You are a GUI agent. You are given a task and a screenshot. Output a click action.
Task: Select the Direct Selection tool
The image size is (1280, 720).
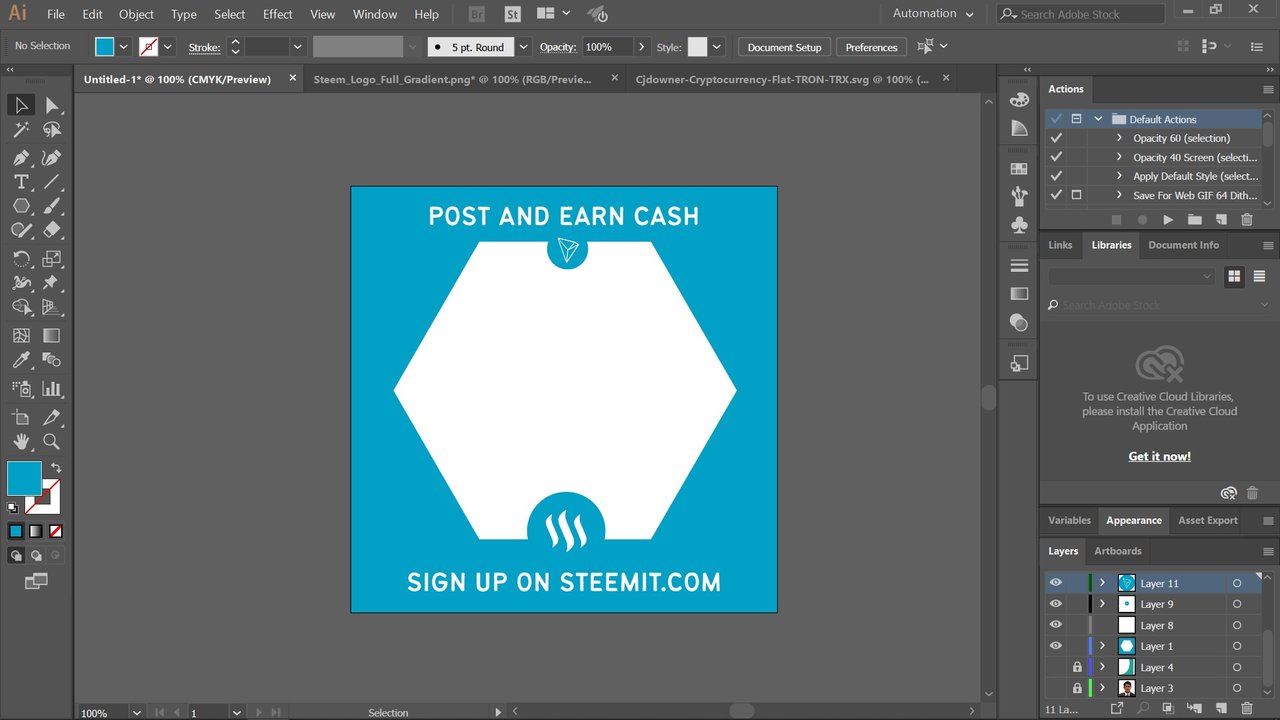pos(52,105)
